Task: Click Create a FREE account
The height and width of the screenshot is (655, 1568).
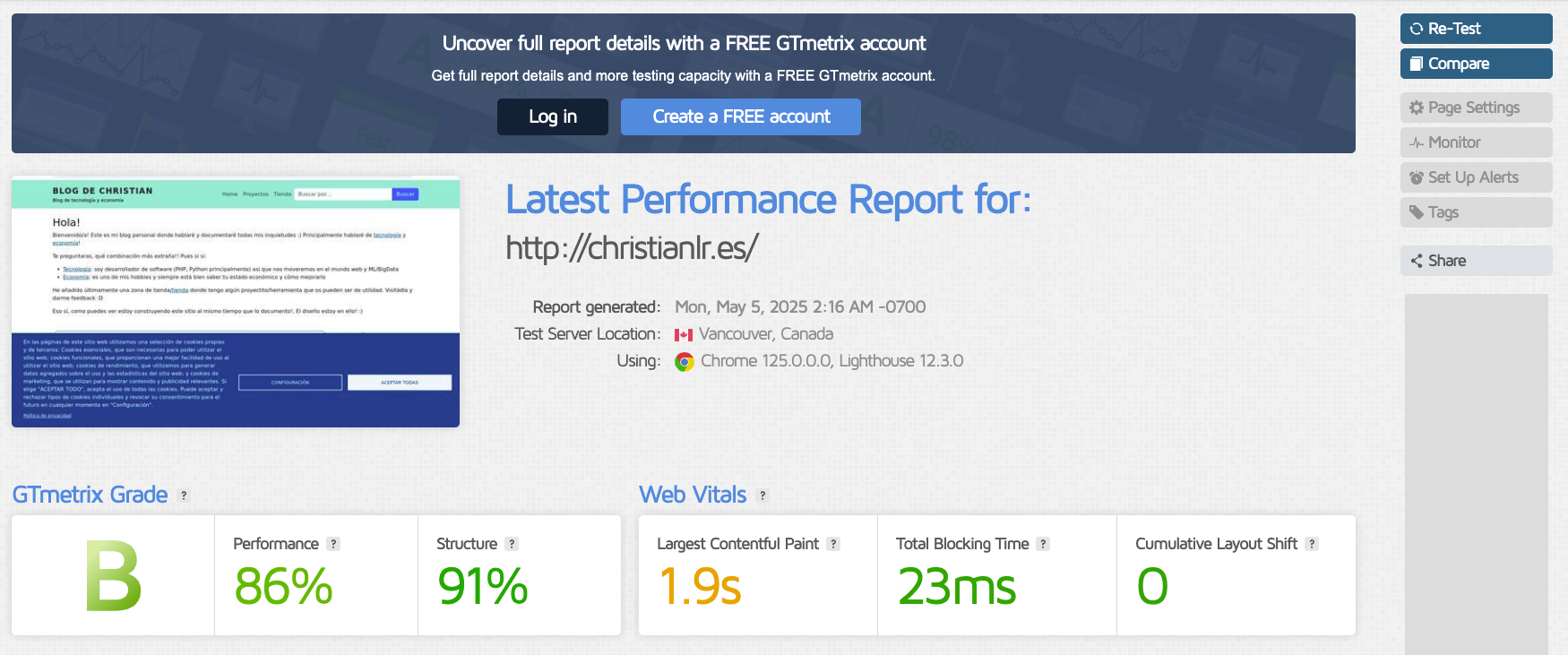Action: click(x=741, y=116)
